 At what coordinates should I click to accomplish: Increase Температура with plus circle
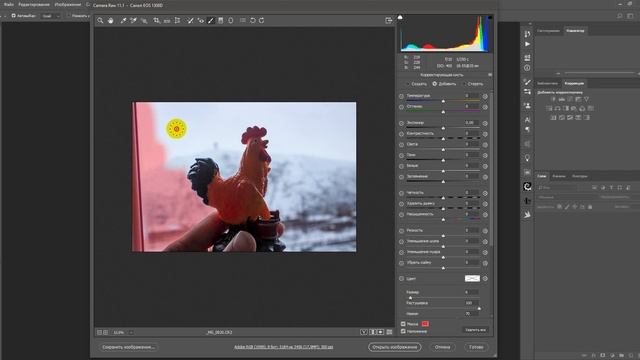tap(485, 97)
